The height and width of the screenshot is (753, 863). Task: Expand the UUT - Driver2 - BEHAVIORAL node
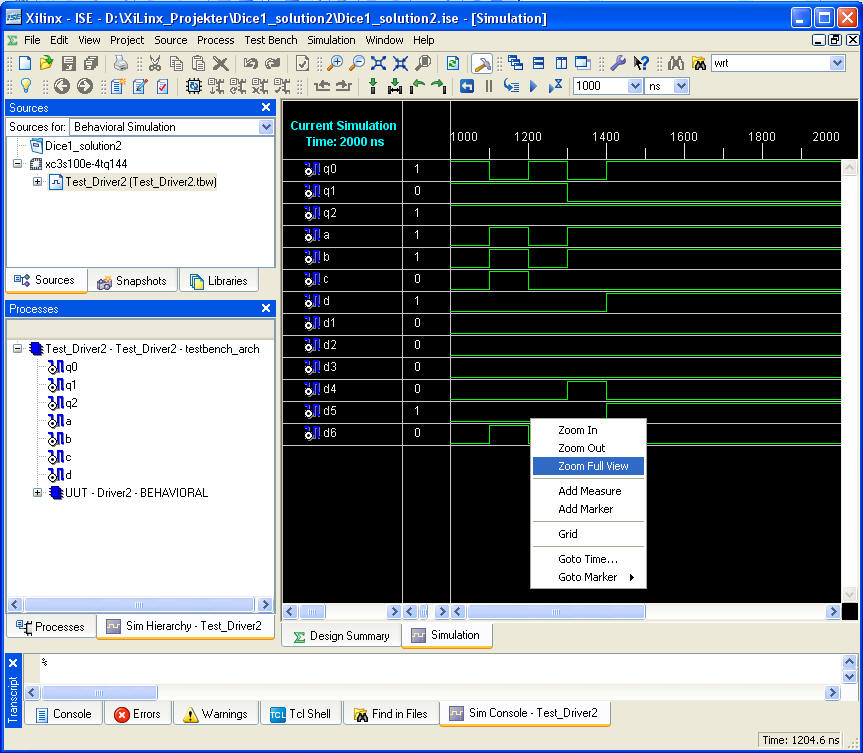[x=37, y=493]
